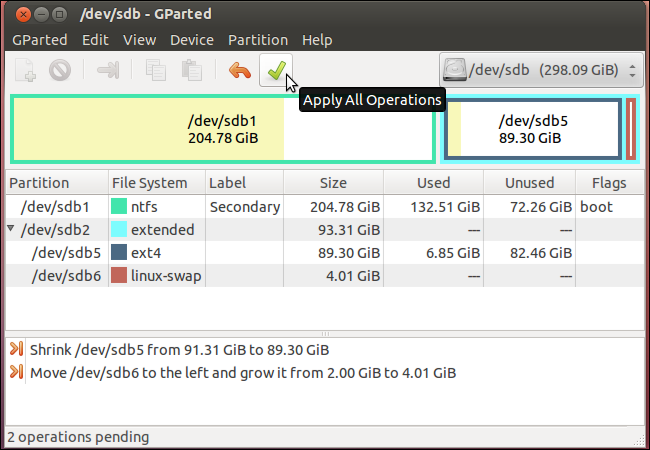This screenshot has width=650, height=450.
Task: Click the Paste partition toolbar icon
Action: tap(192, 70)
